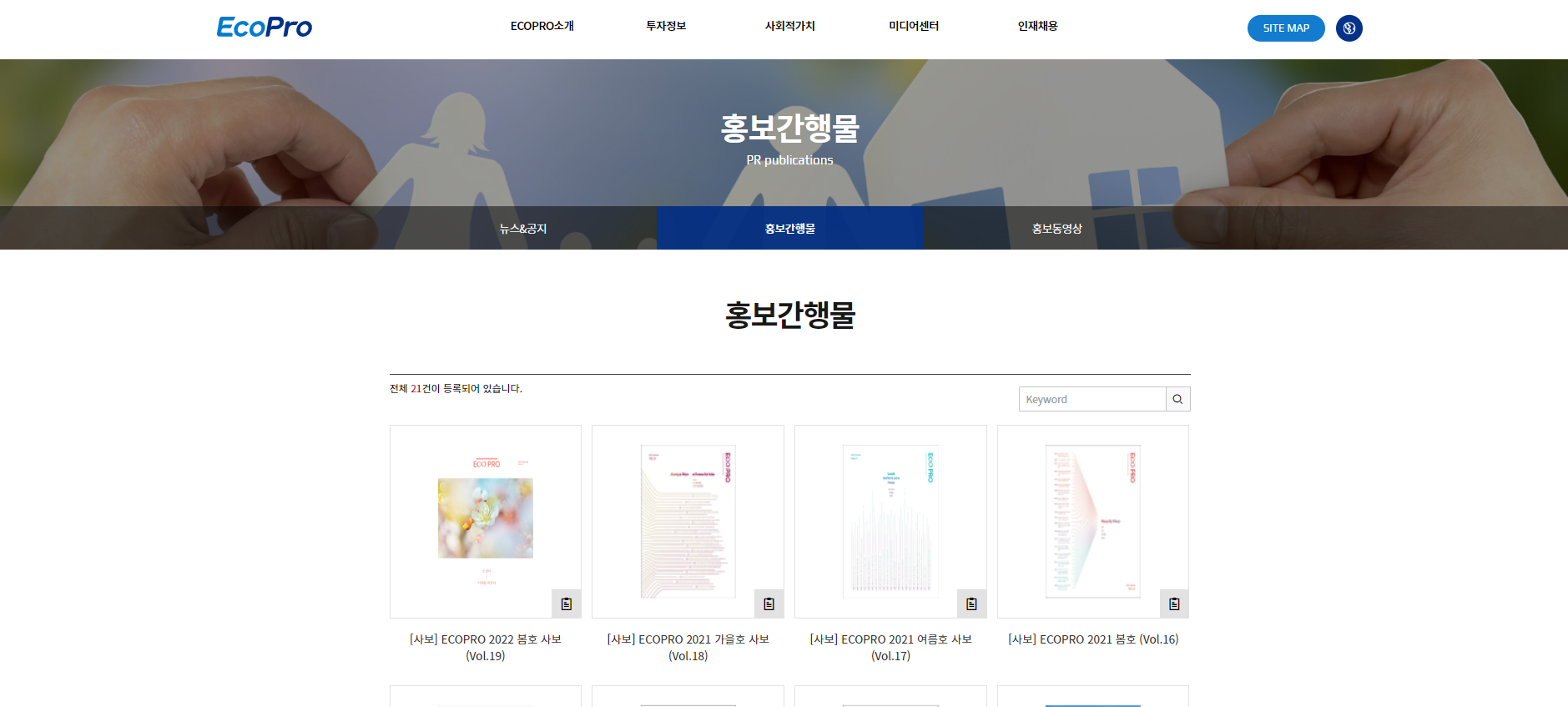Open the ECOPRO소개 menu
1568x707 pixels.
tap(542, 26)
